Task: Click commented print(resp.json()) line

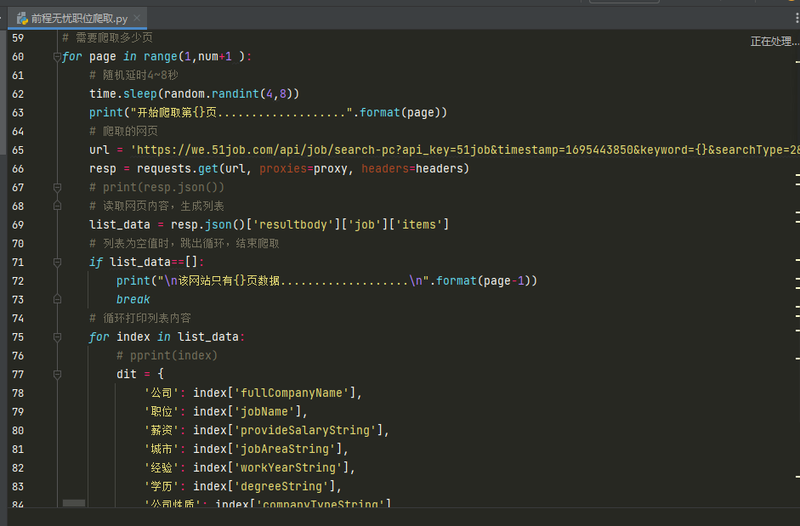Action: [x=157, y=187]
